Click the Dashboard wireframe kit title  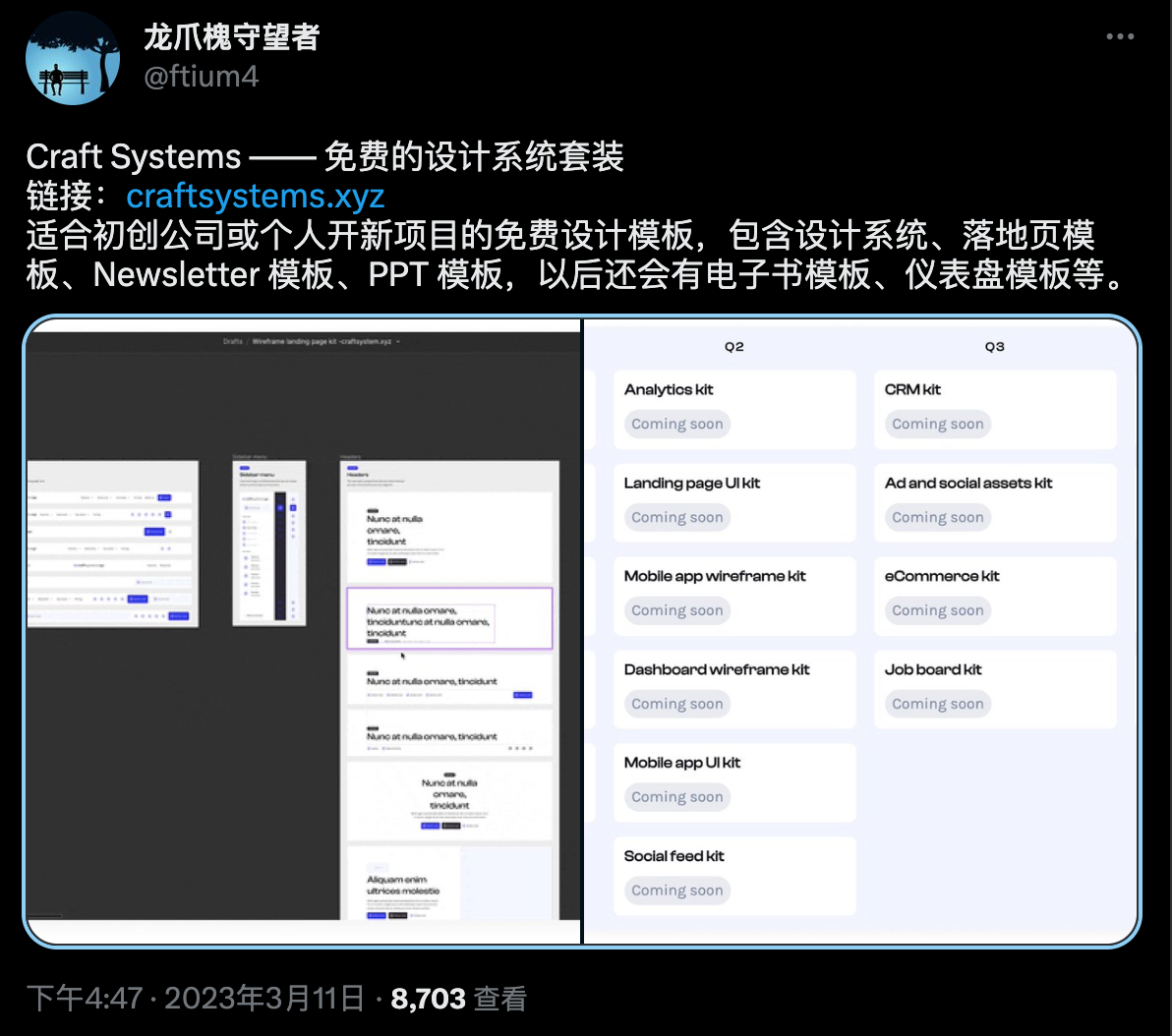717,669
